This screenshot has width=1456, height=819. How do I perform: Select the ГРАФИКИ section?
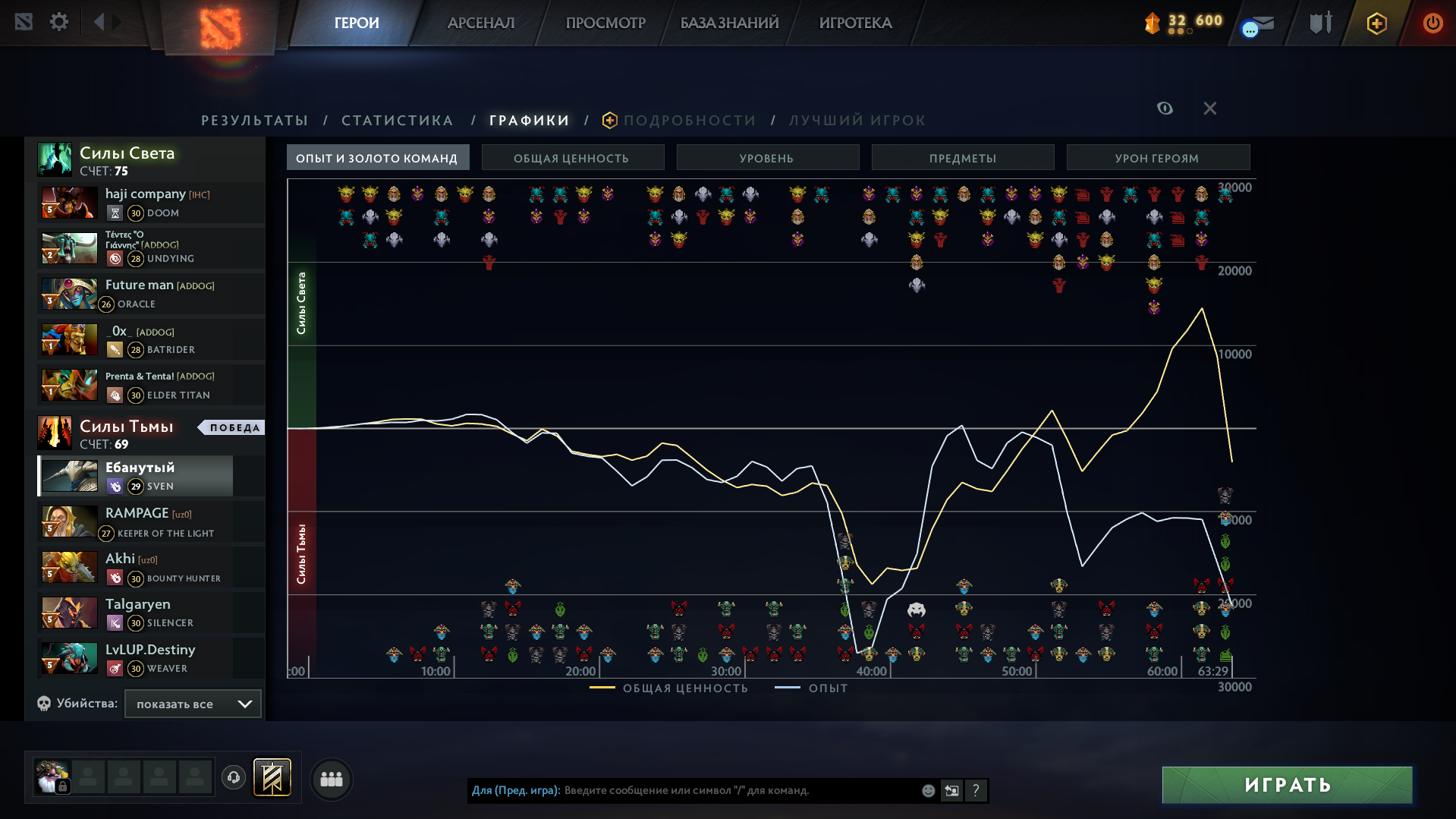coord(530,121)
